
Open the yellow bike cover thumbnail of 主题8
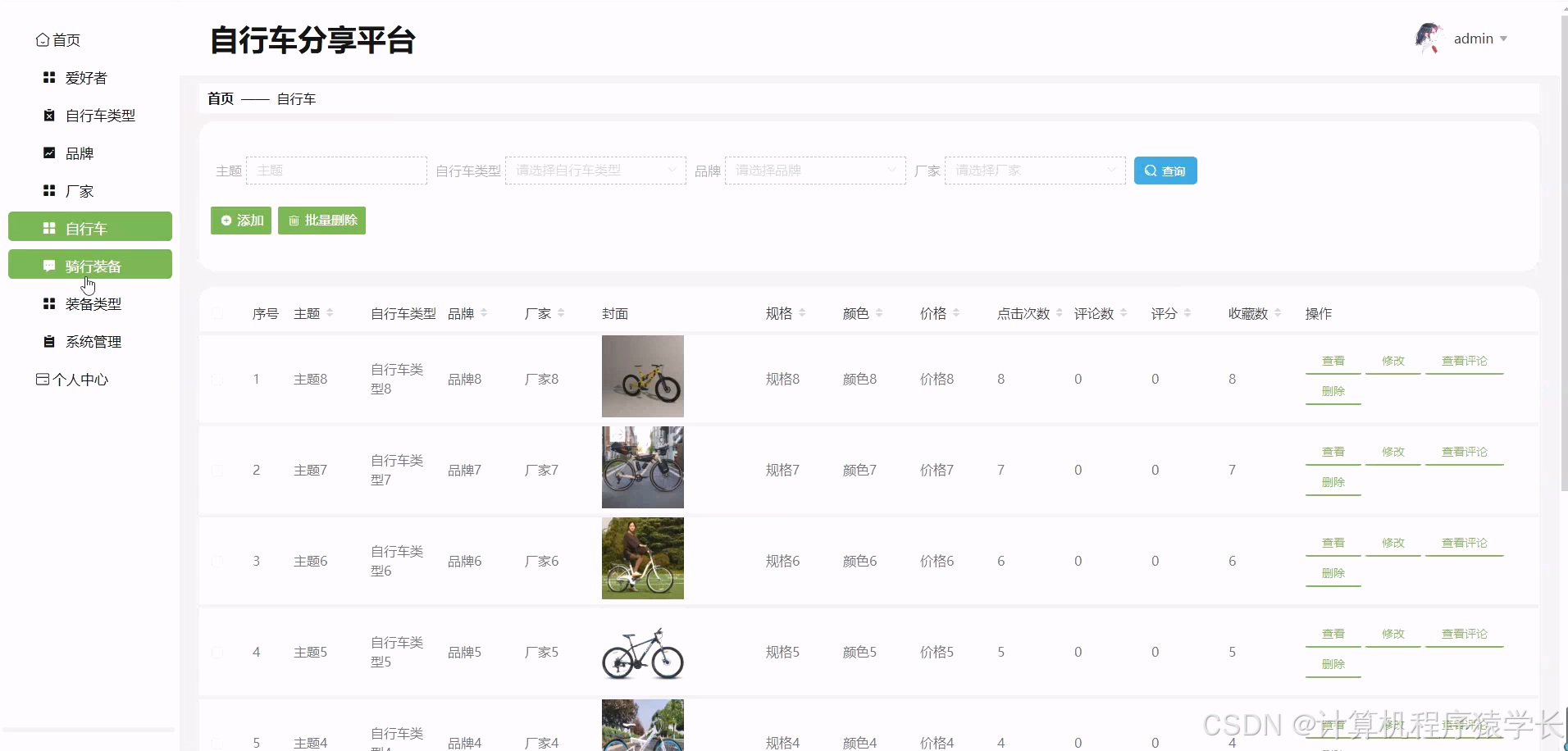click(643, 376)
